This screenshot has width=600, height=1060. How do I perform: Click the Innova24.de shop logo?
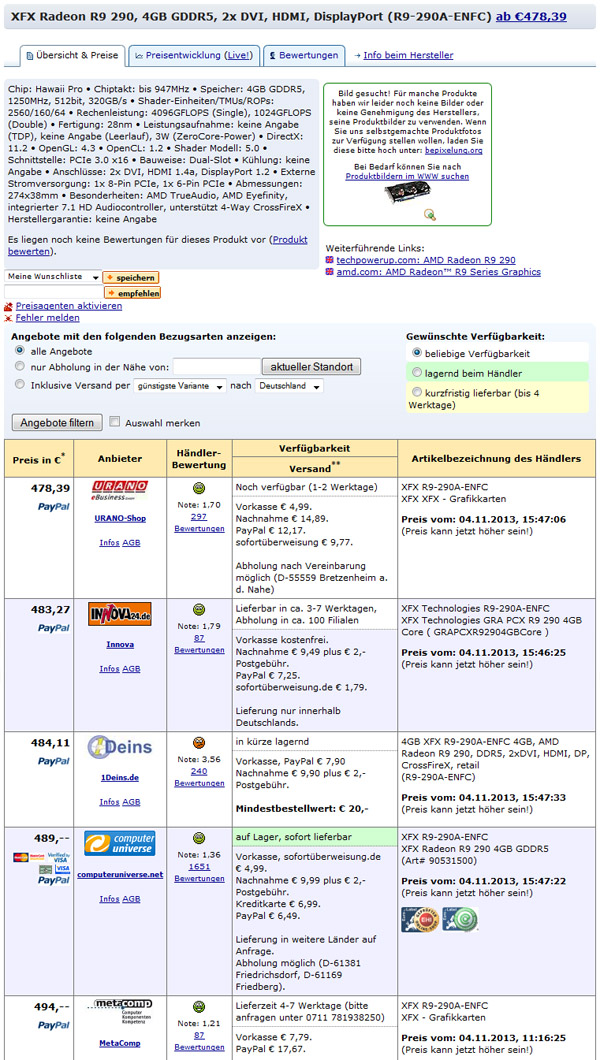coord(120,612)
